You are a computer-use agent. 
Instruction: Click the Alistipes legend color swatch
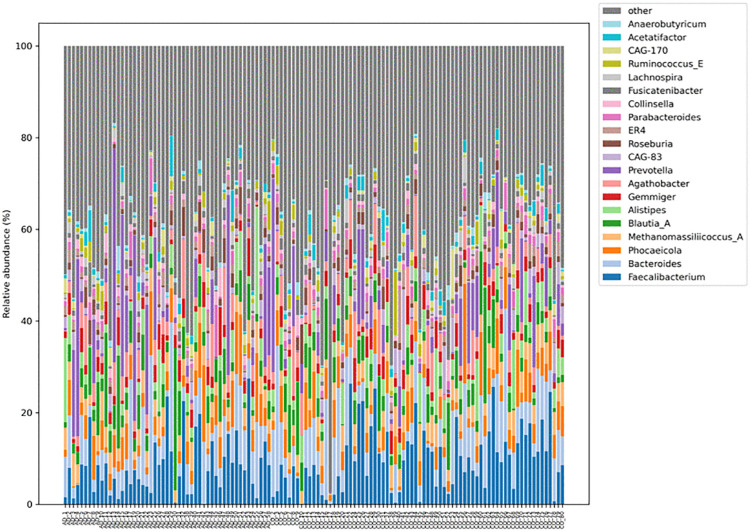click(612, 210)
